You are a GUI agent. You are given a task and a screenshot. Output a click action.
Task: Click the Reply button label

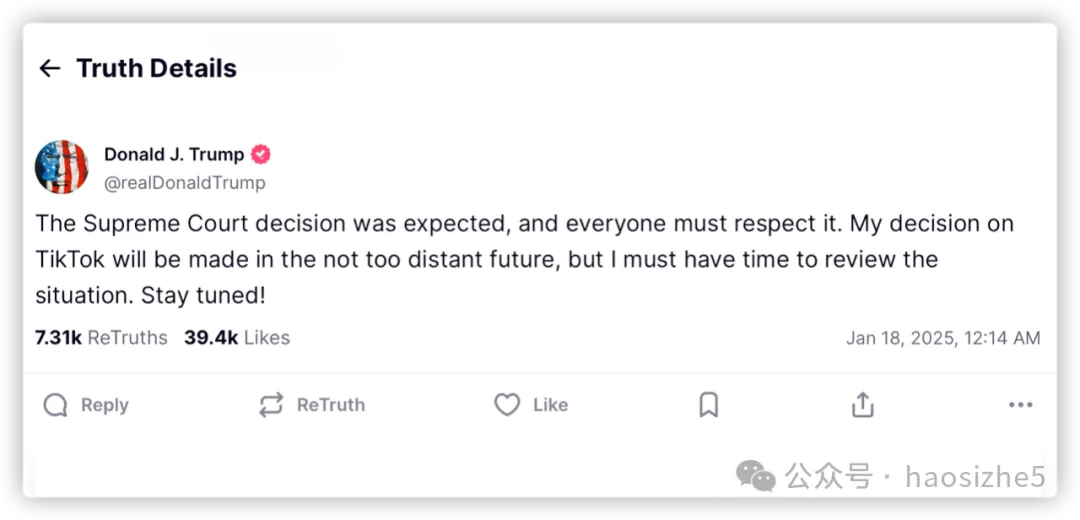105,405
